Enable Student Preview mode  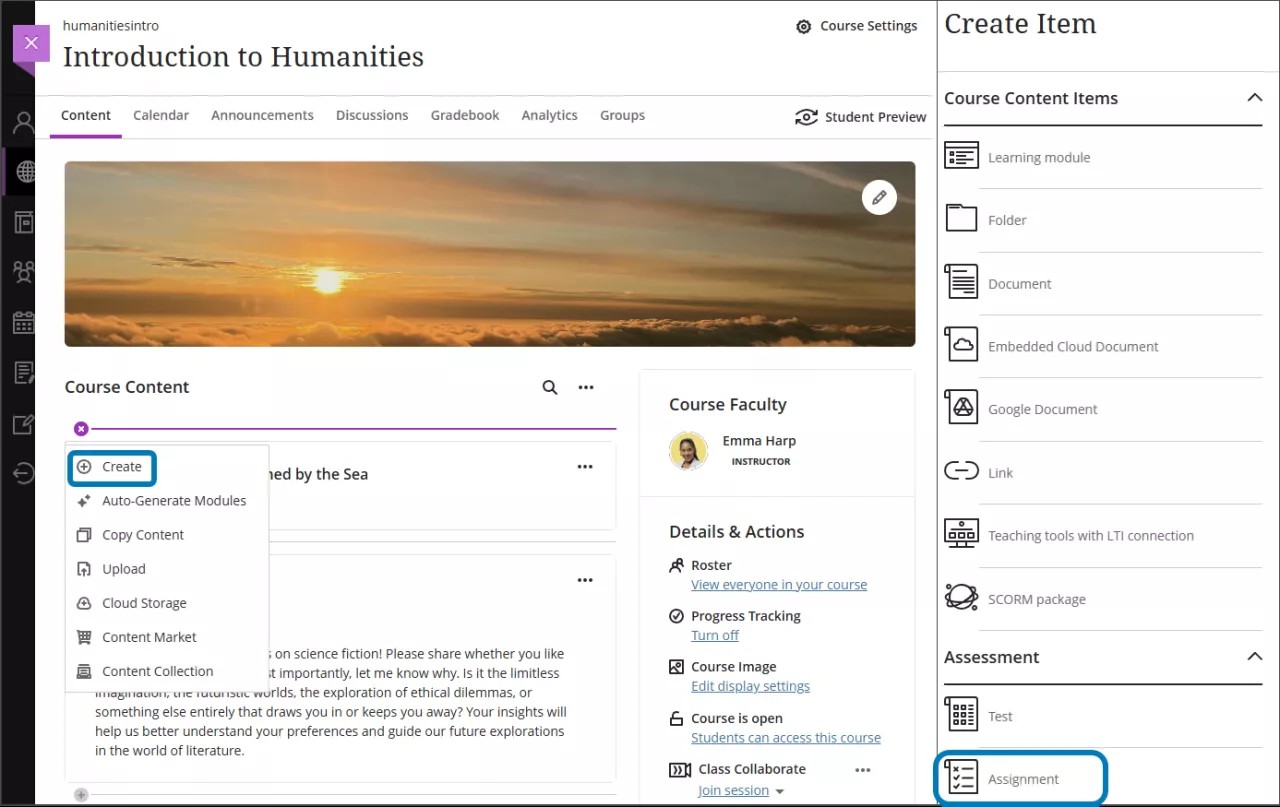[x=860, y=116]
